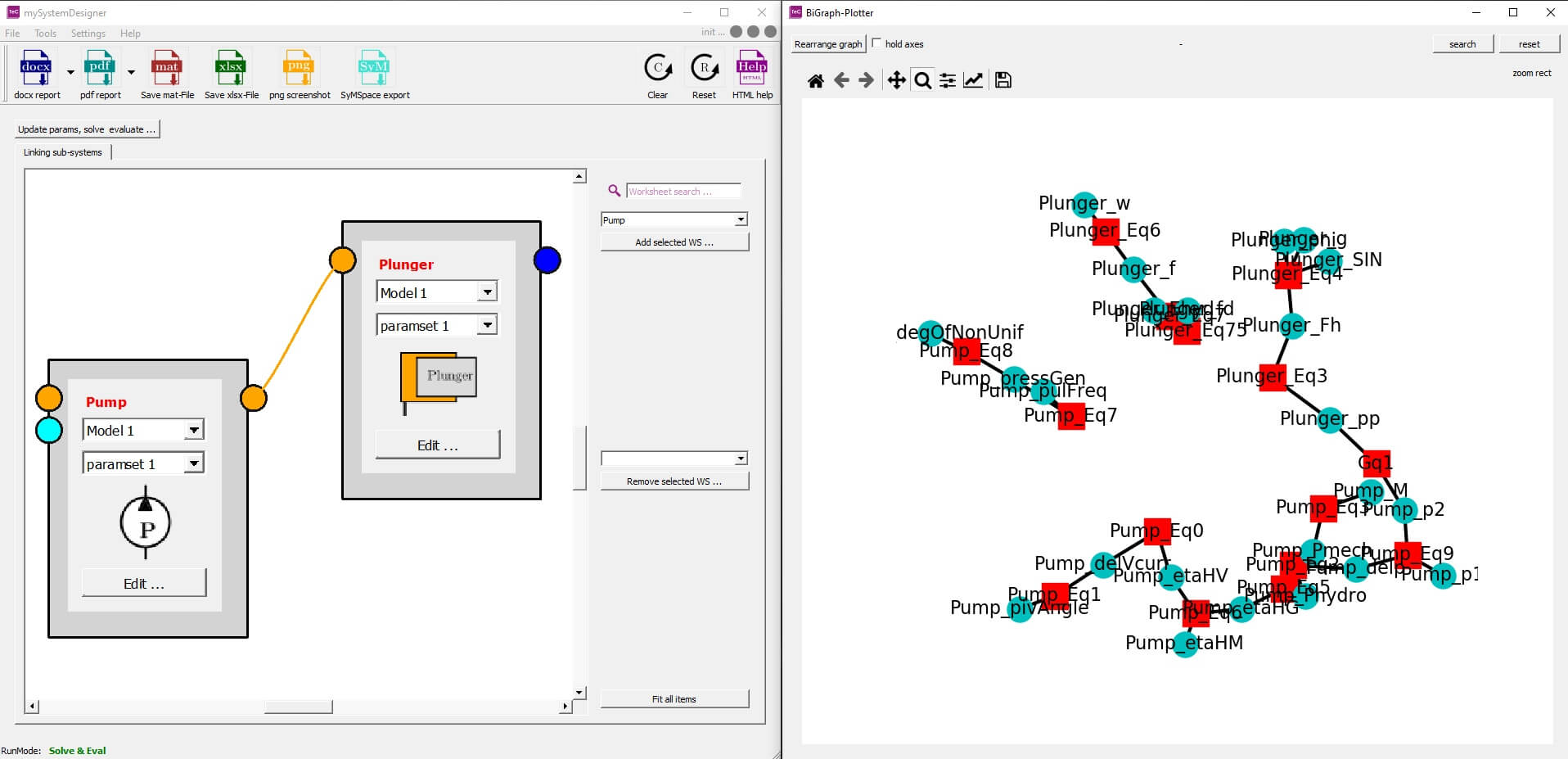Save the xlsx file
Image resolution: width=1568 pixels, height=759 pixels.
(x=230, y=69)
